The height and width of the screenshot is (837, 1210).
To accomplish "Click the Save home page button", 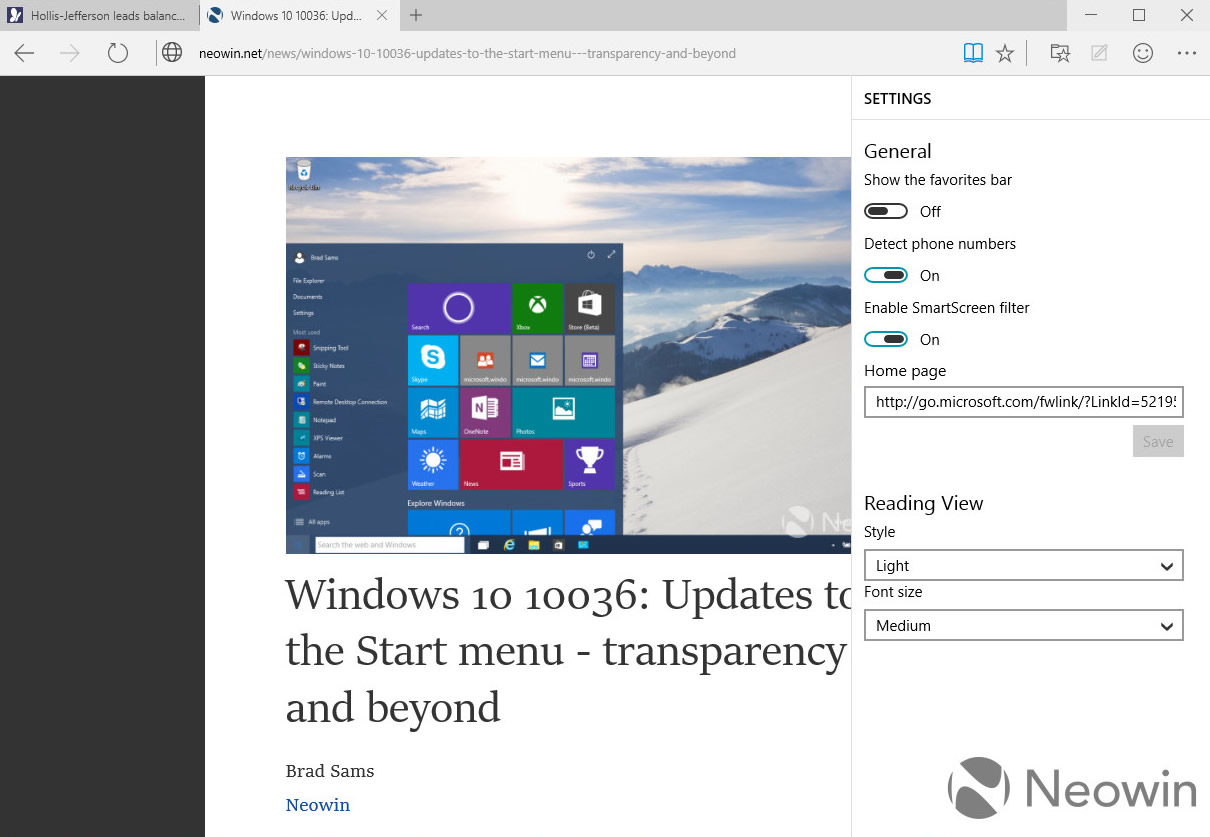I will [1158, 441].
